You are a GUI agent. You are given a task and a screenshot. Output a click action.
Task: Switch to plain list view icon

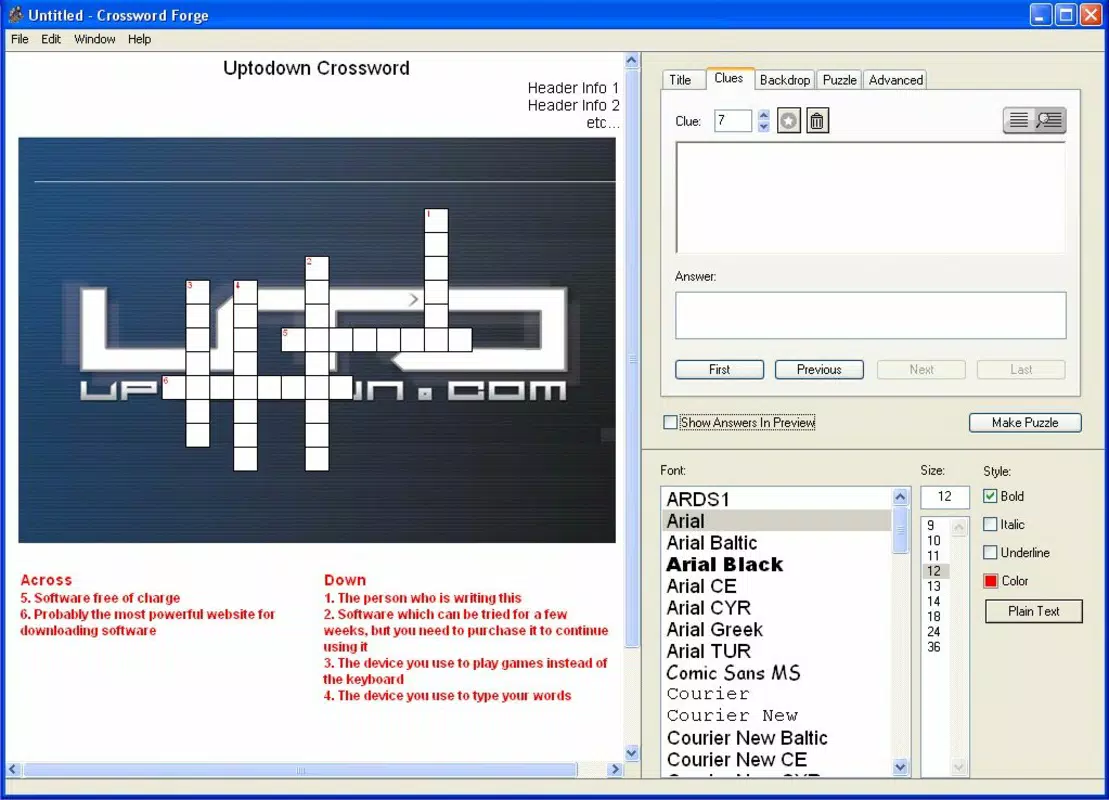tap(1018, 120)
